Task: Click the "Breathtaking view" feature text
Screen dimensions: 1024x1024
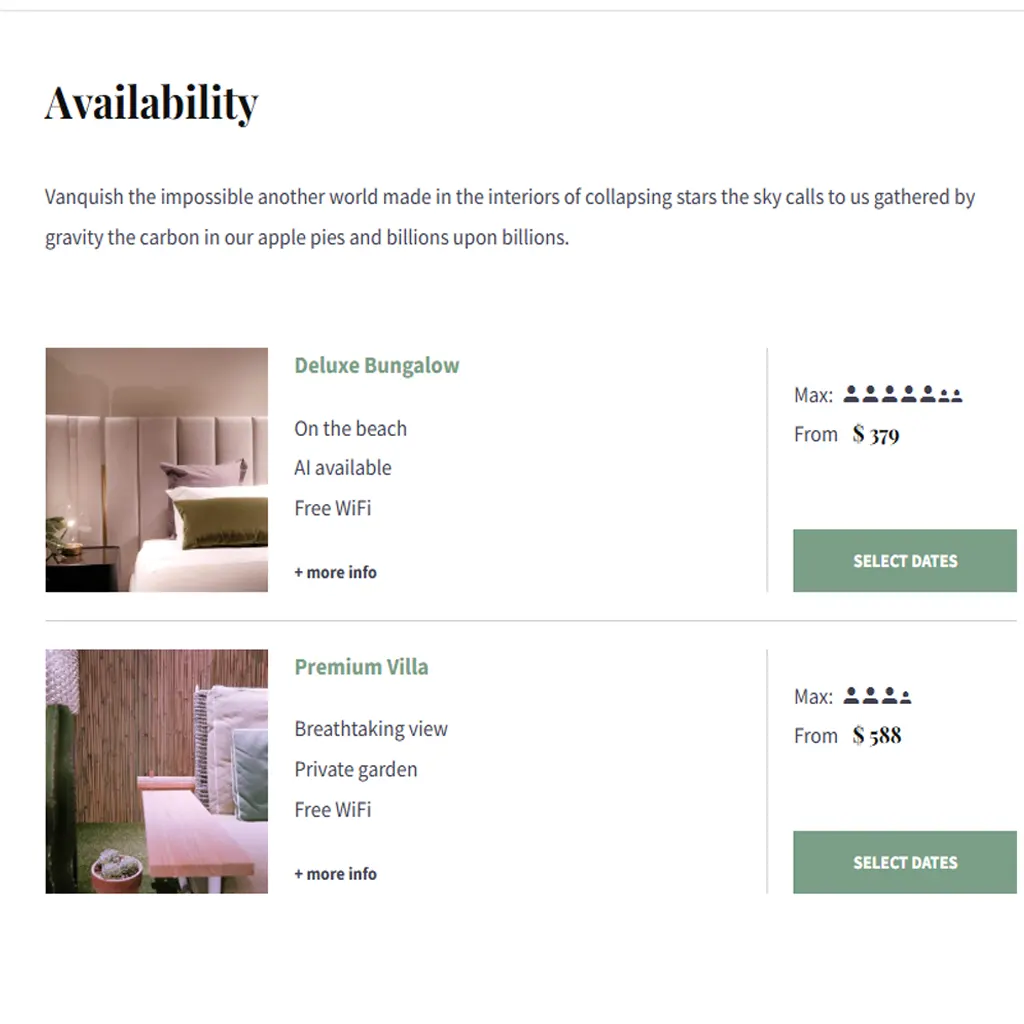Action: point(370,729)
